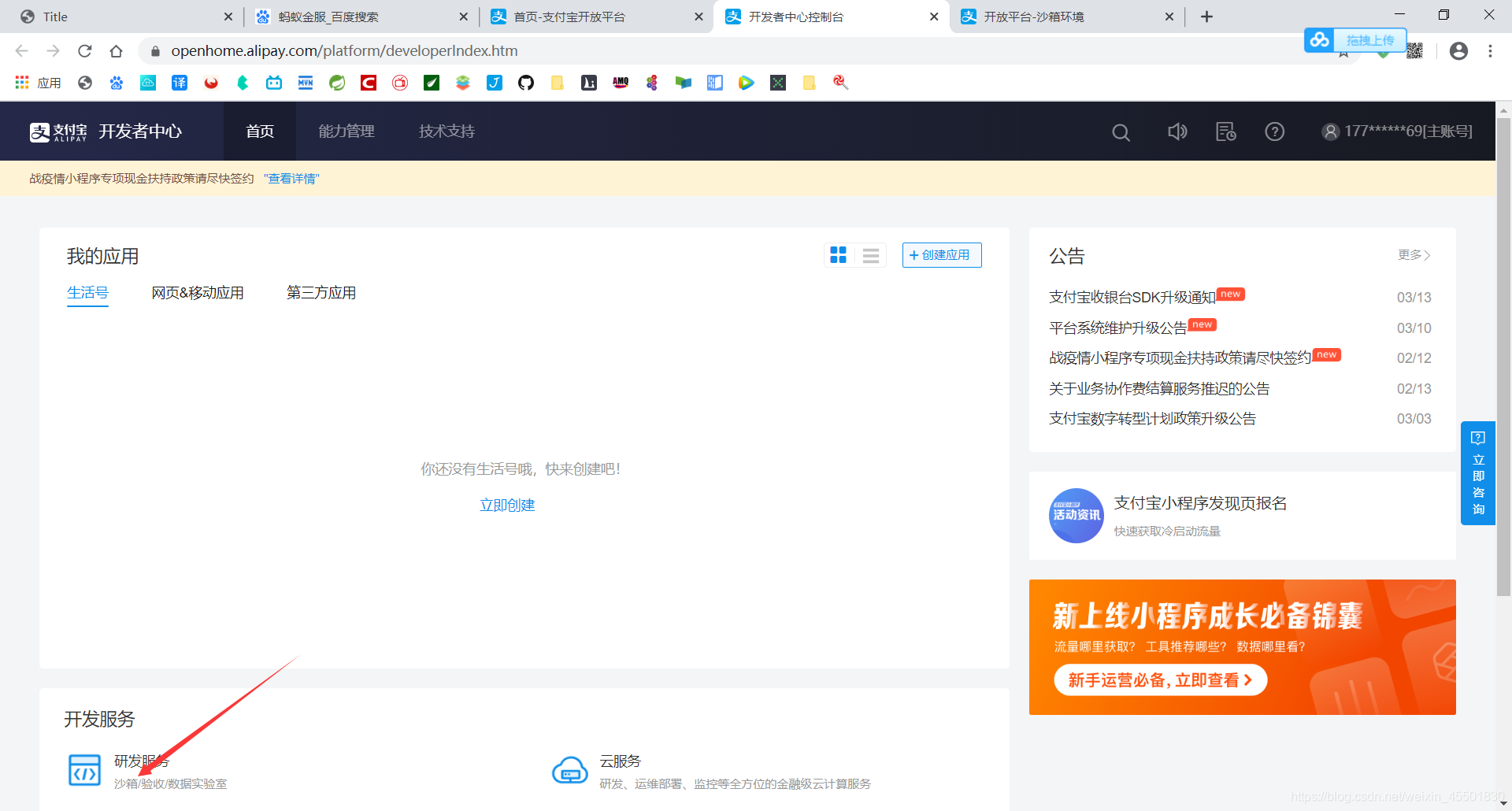The image size is (1512, 811).
Task: Open the Baidu paw bookmark
Action: [x=117, y=83]
